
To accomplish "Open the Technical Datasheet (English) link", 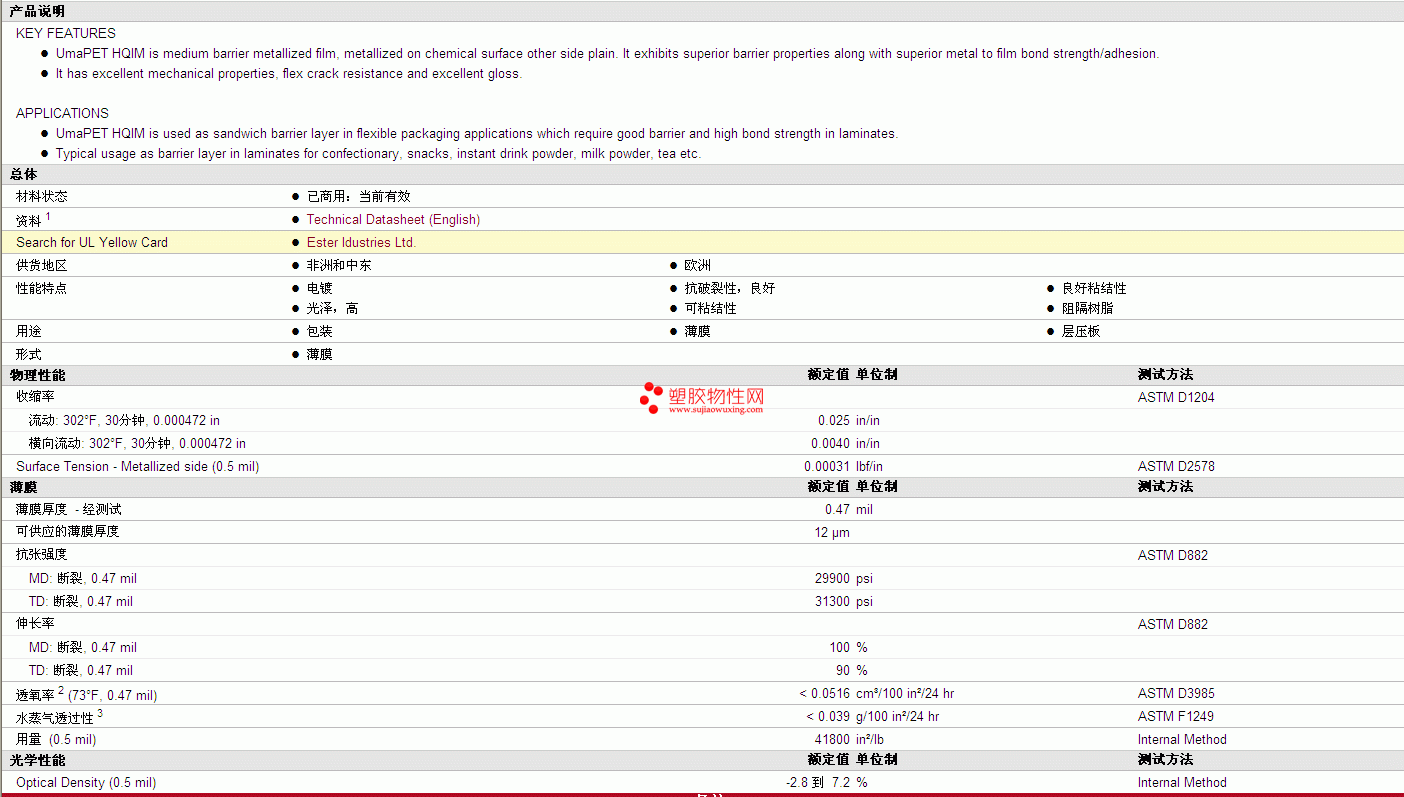I will tap(393, 220).
